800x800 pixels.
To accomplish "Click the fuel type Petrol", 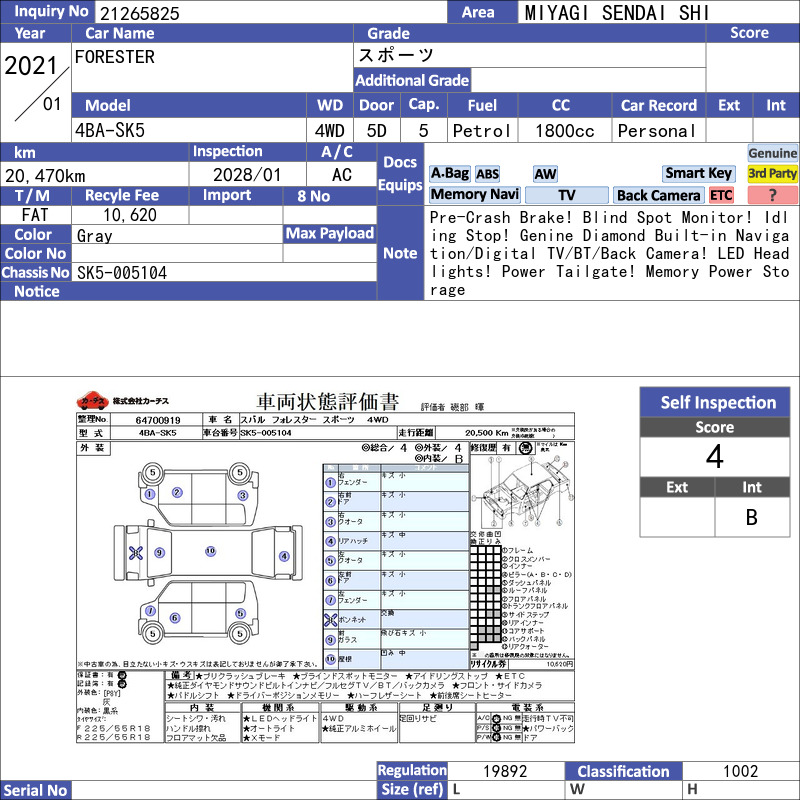I will point(482,131).
